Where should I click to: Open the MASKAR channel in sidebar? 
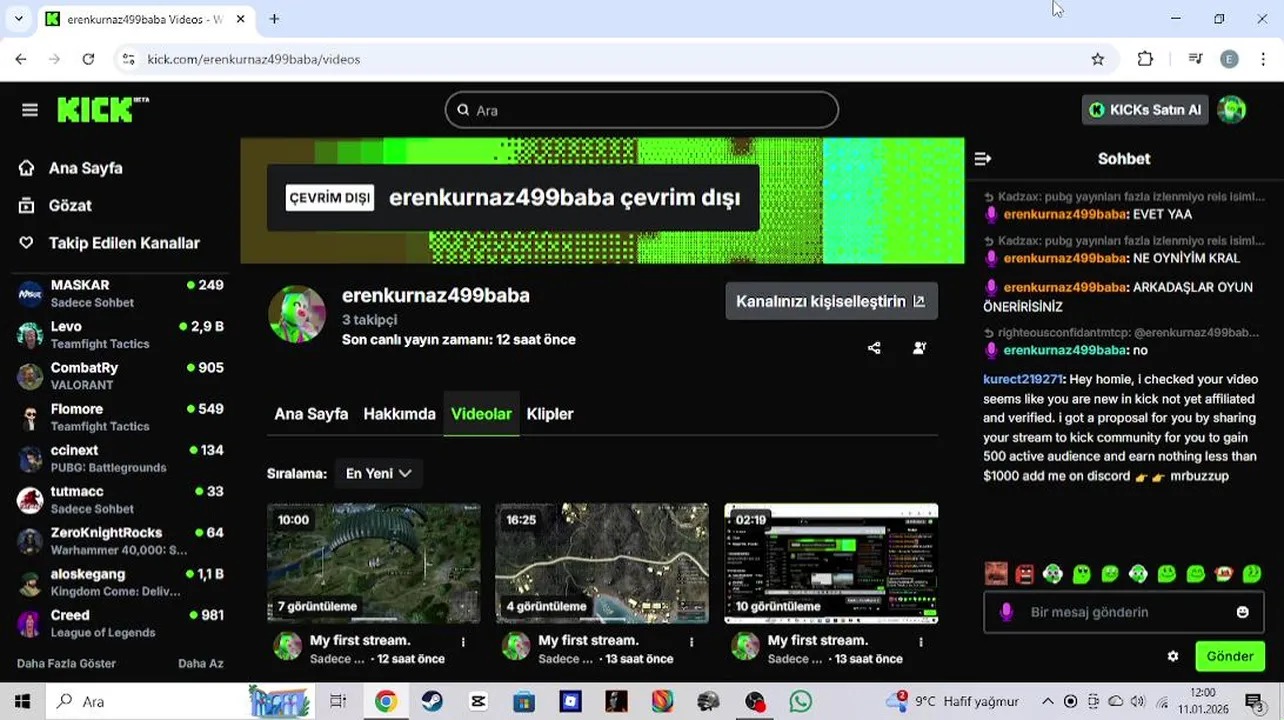[x=120, y=294]
